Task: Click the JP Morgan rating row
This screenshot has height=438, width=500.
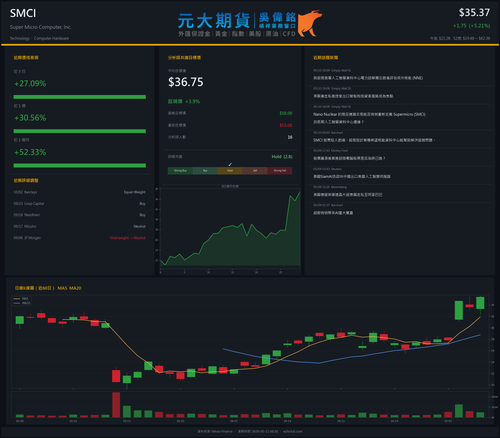Action: coord(80,238)
